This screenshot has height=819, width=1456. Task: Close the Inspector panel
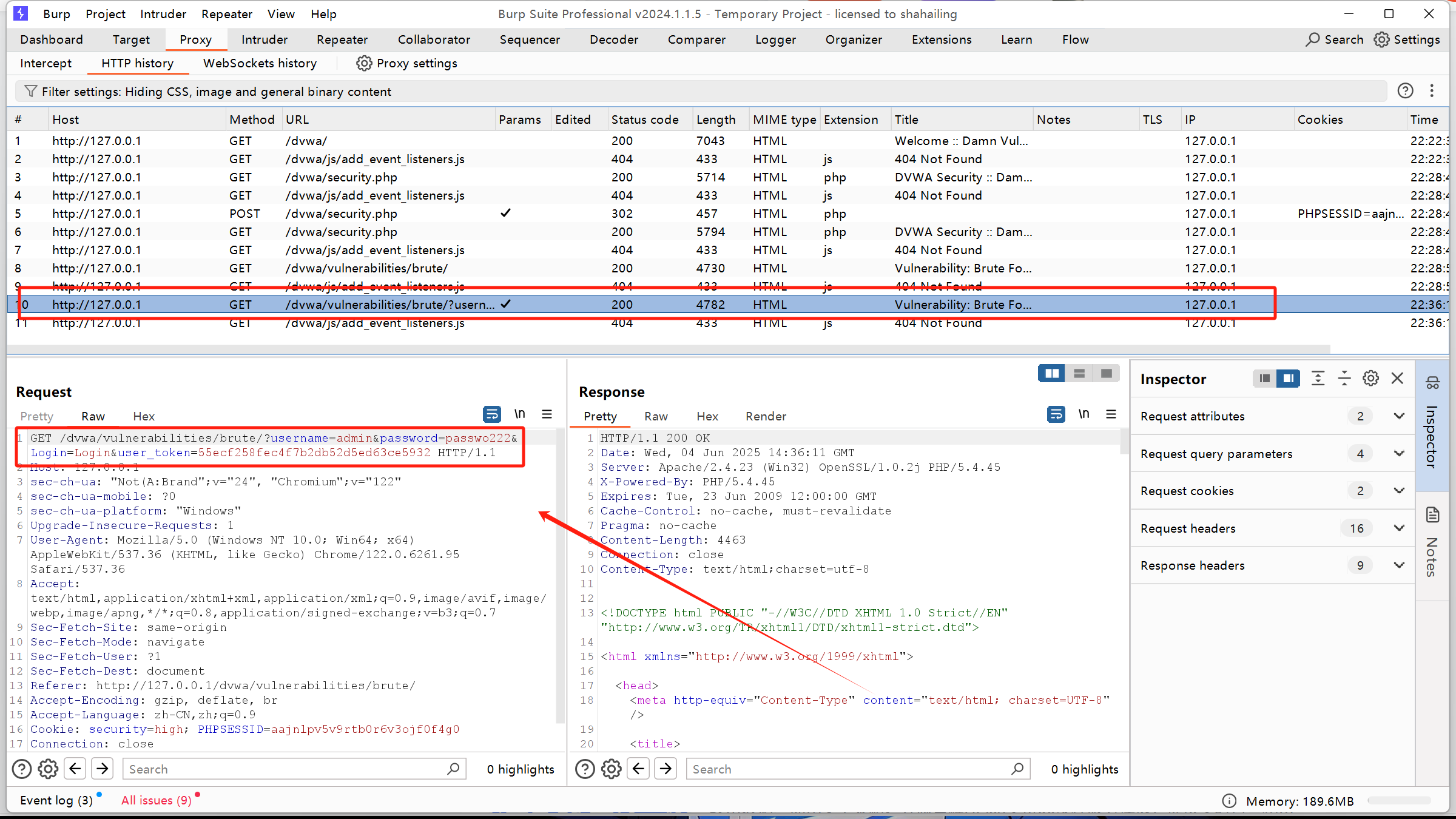(1398, 379)
